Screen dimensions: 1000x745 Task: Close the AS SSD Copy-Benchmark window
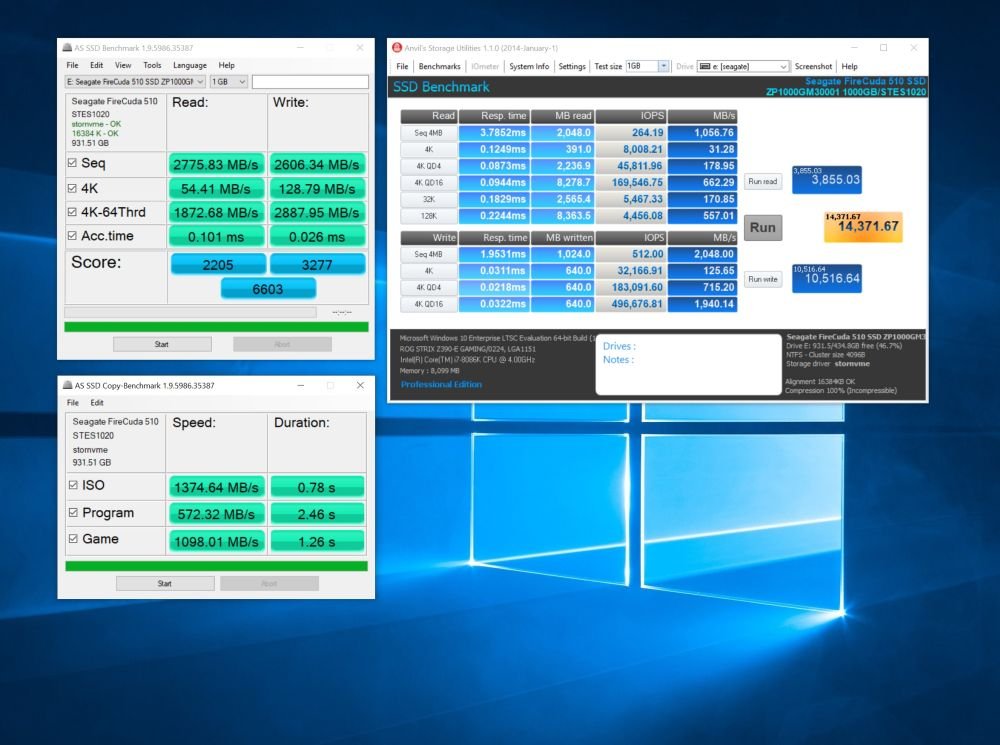[360, 385]
